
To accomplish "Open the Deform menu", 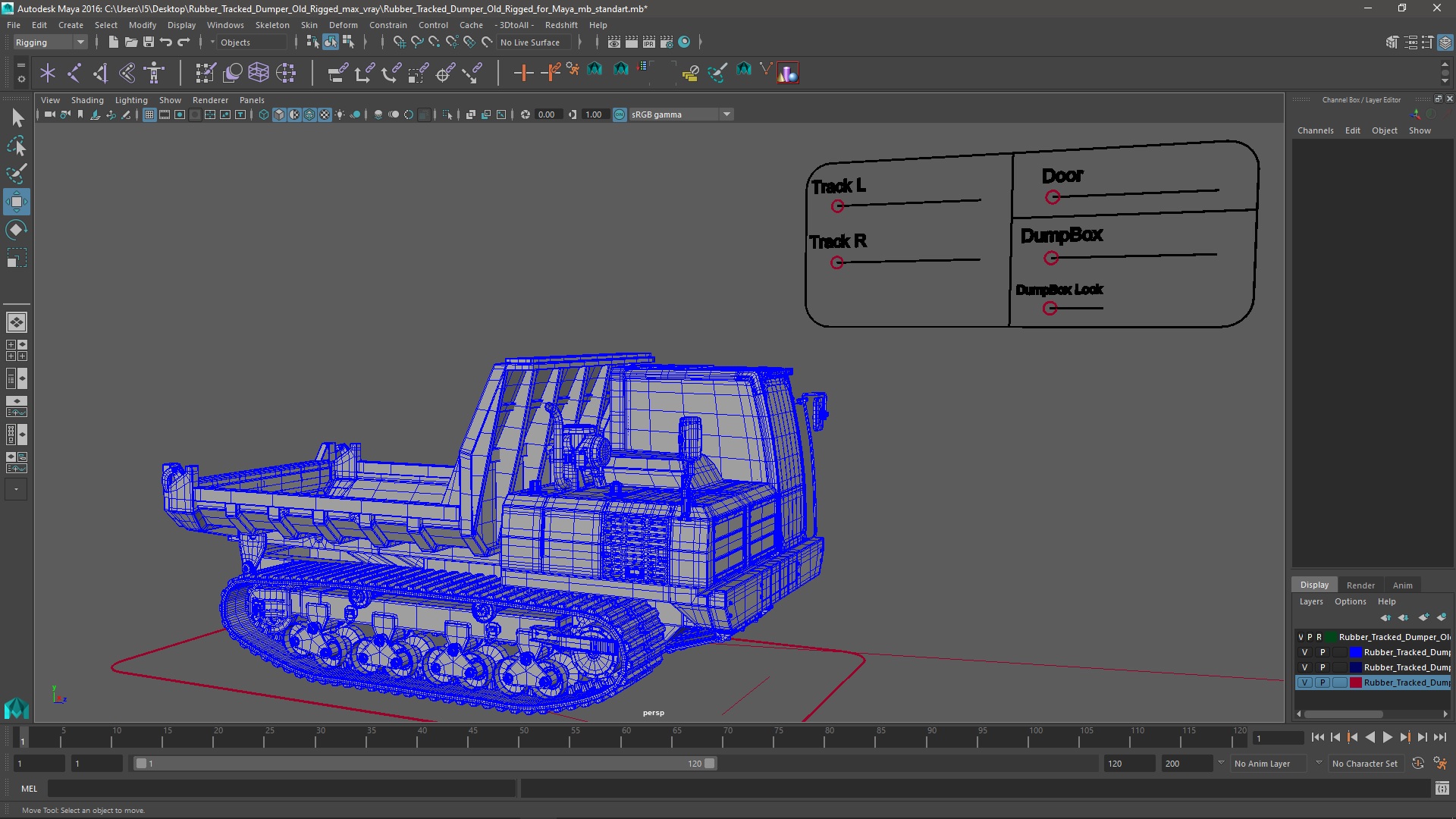I will pyautogui.click(x=343, y=25).
